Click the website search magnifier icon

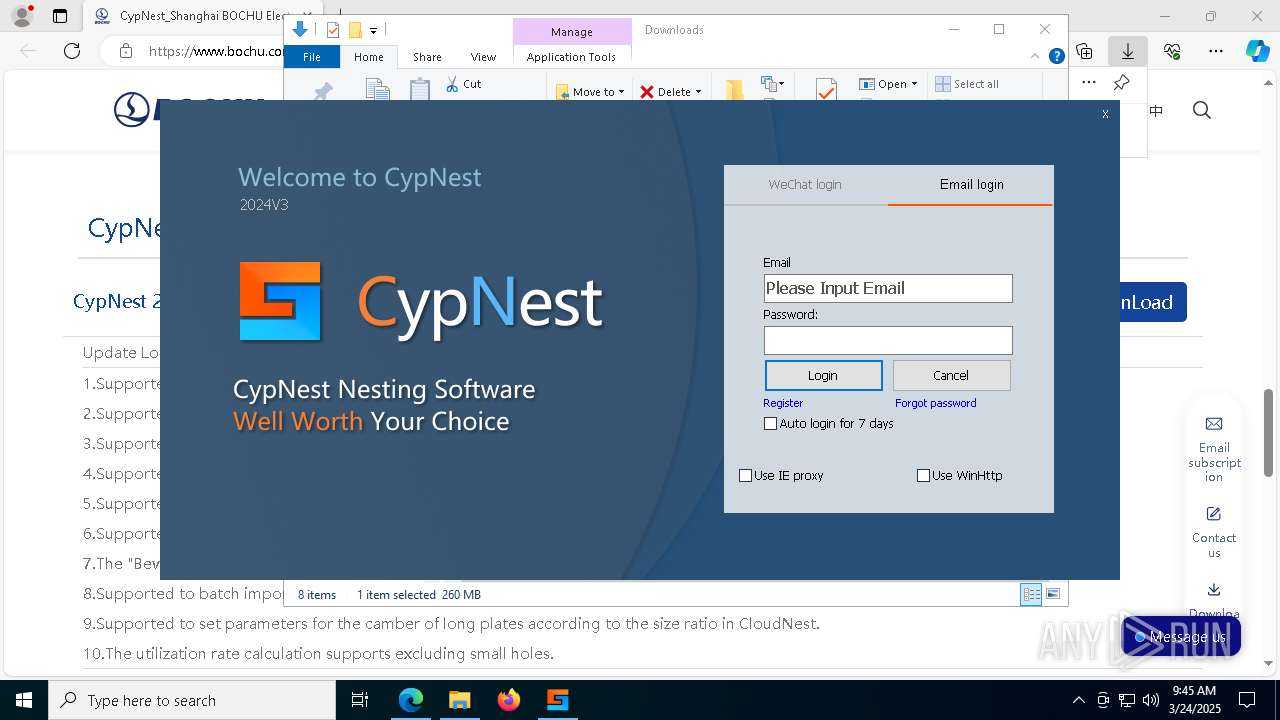tap(1202, 110)
